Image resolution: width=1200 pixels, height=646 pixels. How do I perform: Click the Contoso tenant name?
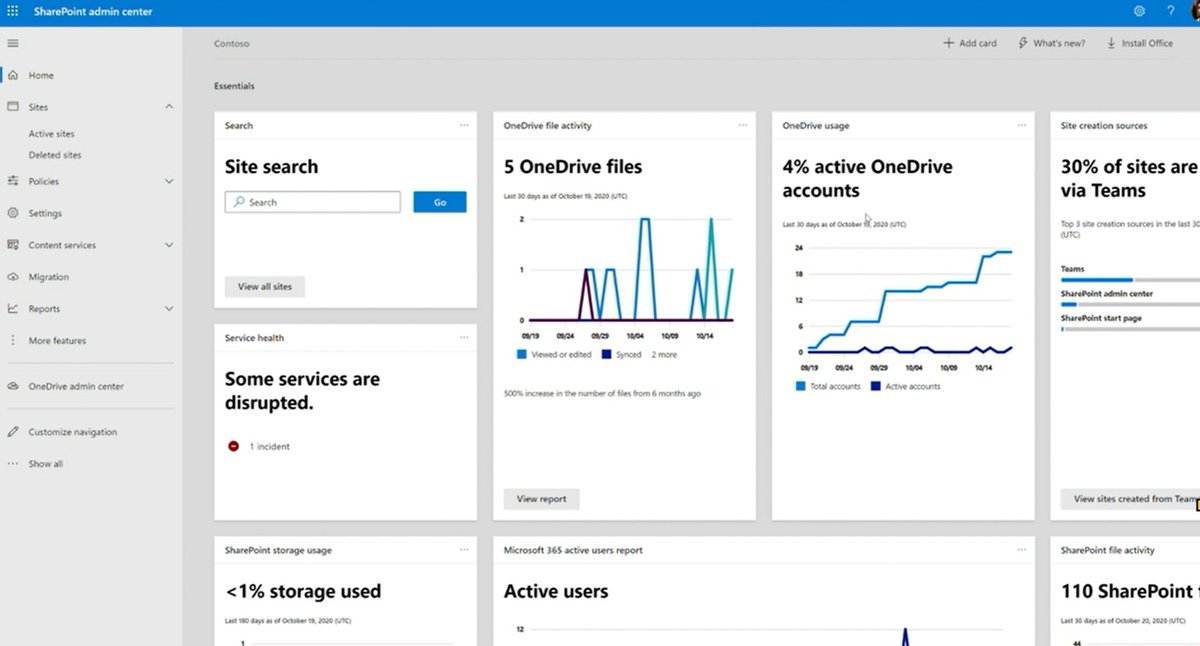click(231, 43)
